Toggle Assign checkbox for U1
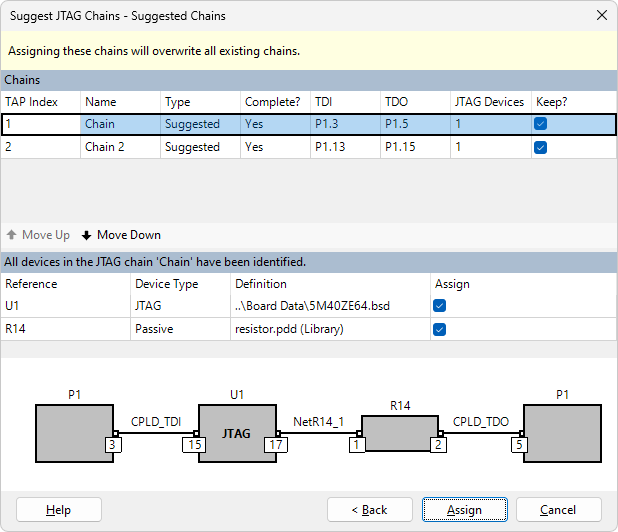 point(439,306)
